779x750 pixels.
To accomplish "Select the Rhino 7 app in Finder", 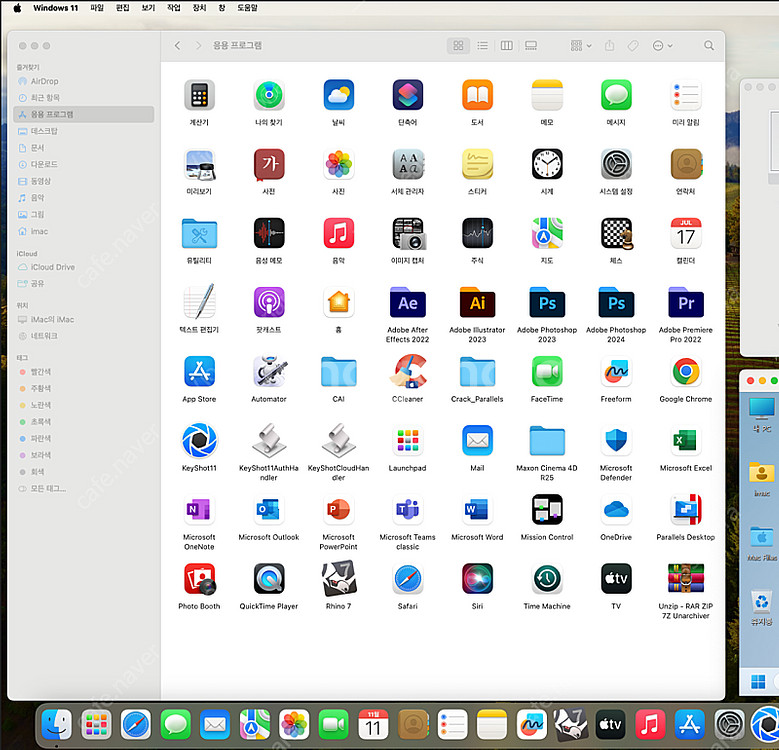I will (x=338, y=579).
